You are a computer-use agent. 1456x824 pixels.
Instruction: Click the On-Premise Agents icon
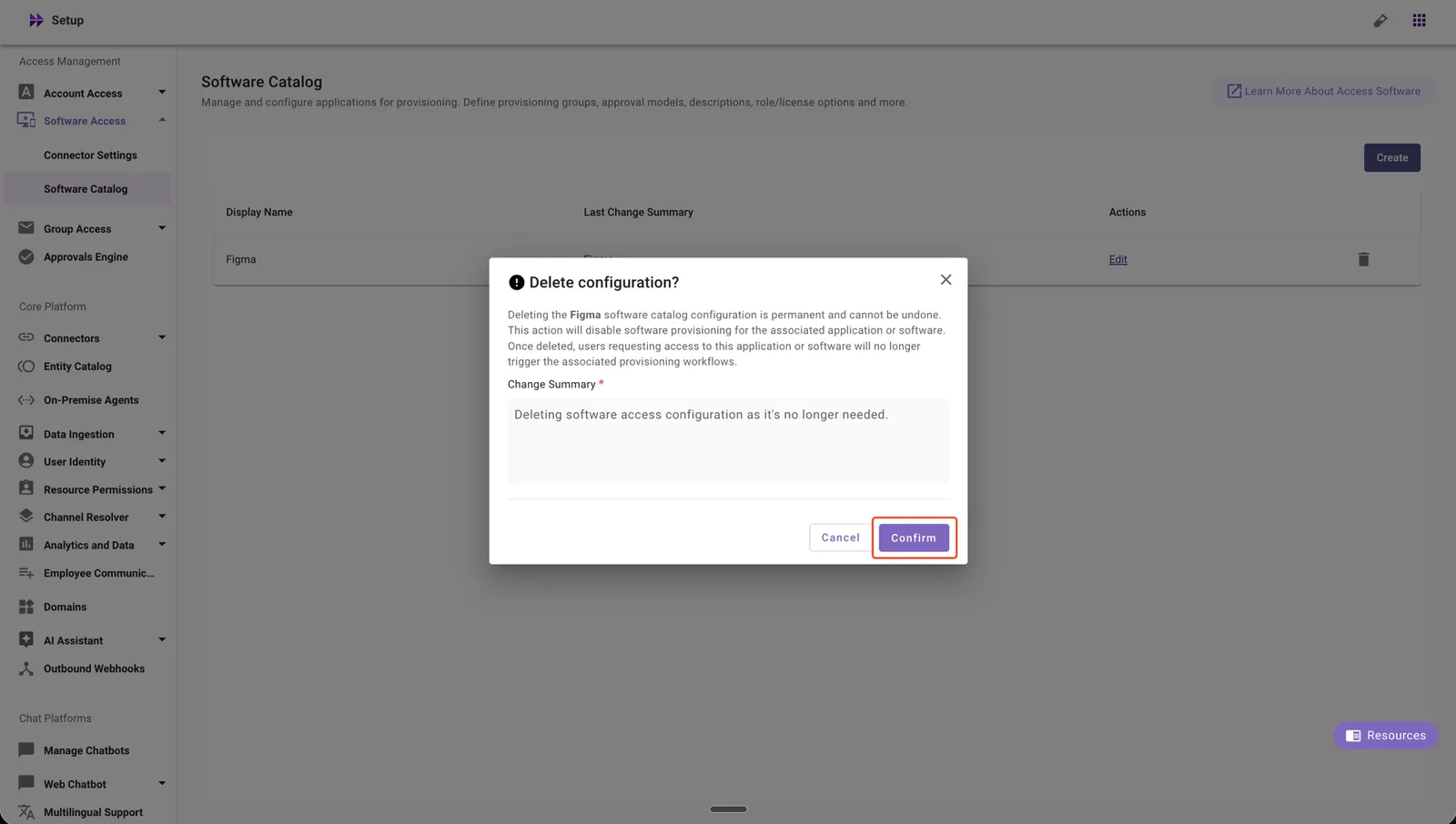pyautogui.click(x=26, y=400)
